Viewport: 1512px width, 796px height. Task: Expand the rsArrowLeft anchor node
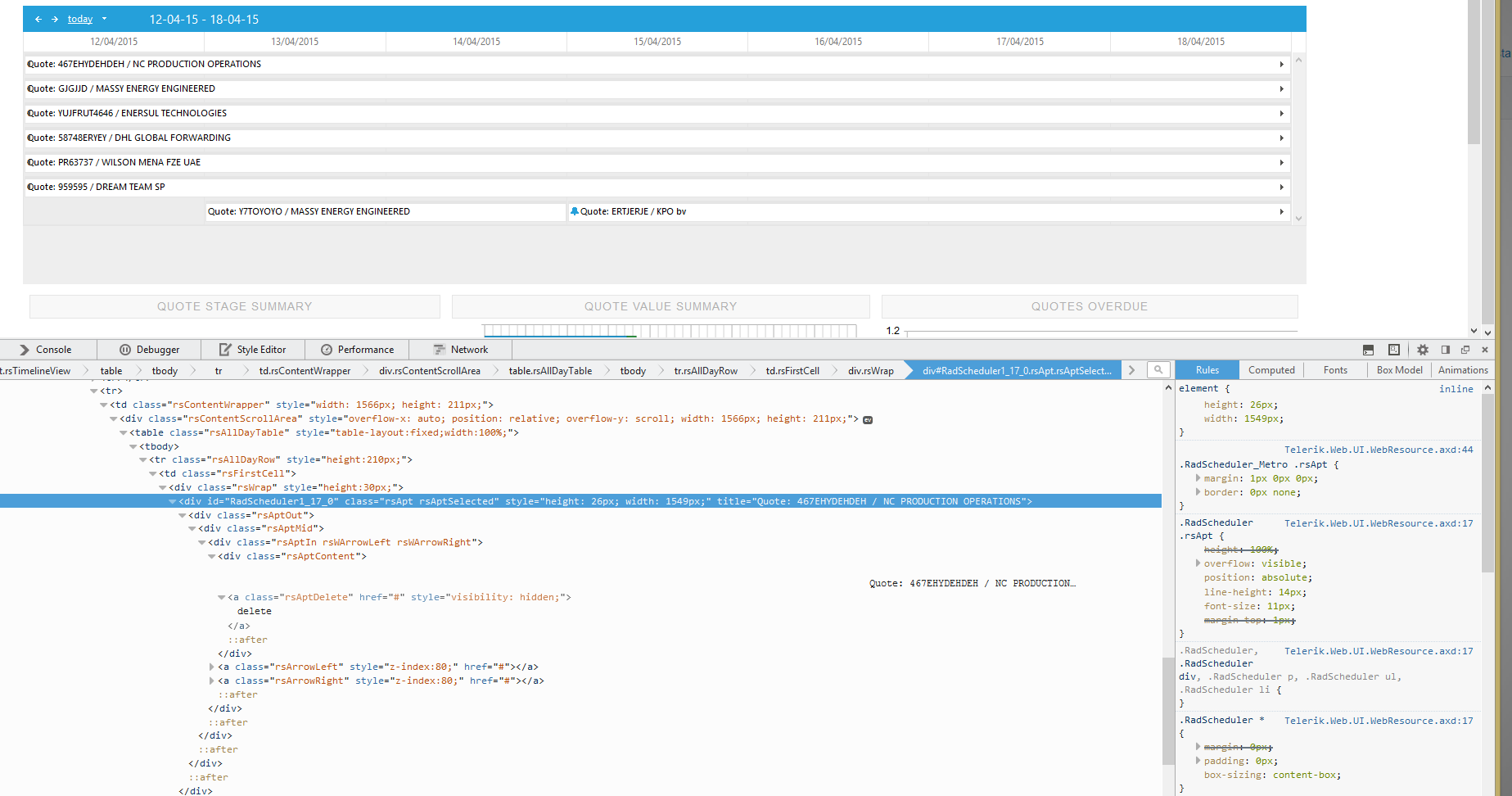tap(212, 667)
